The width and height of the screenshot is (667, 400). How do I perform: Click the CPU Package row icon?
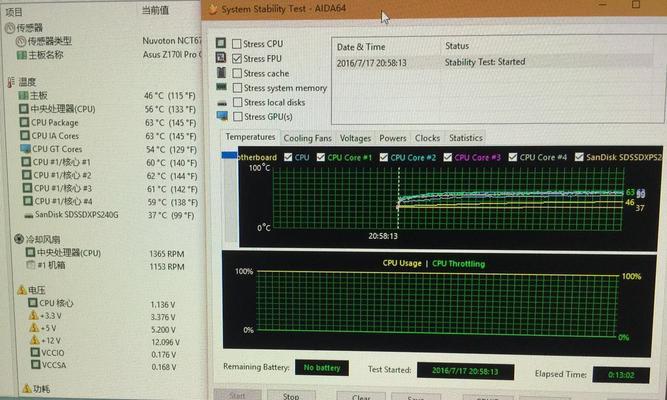25,123
